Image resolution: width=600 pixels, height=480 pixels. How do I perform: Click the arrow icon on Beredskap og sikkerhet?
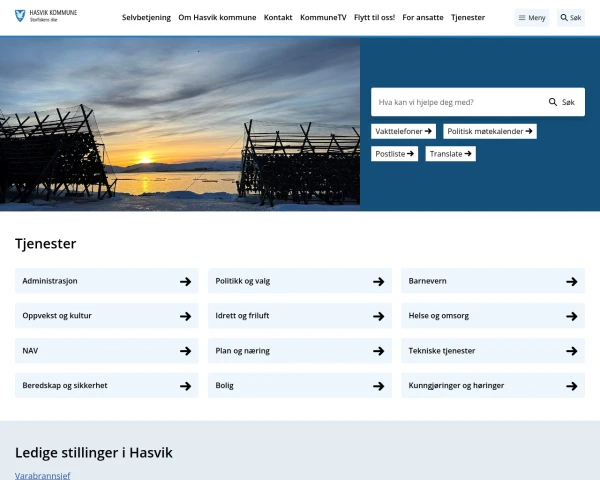tap(186, 386)
